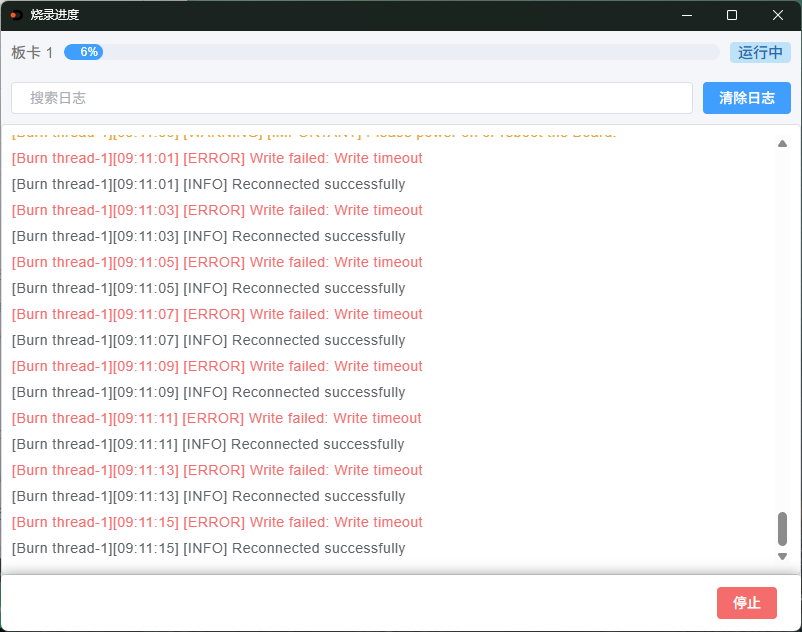Click the 6% progress bar indicator

[x=88, y=52]
